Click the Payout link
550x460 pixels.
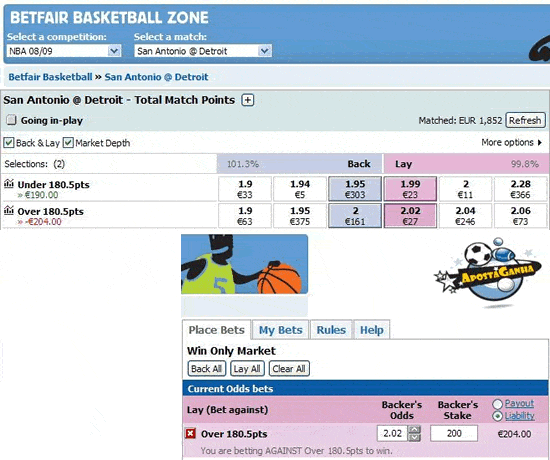(519, 404)
